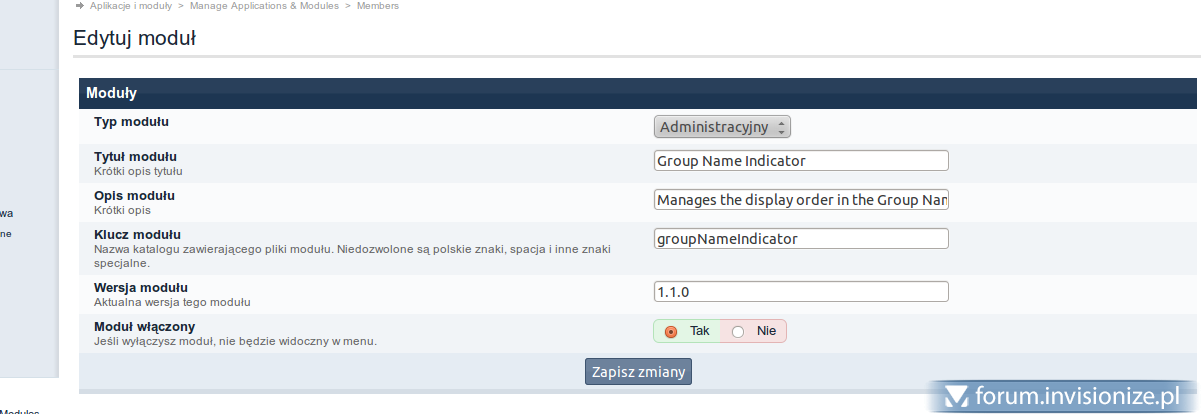Click the Klucz modułu input field

click(800, 239)
